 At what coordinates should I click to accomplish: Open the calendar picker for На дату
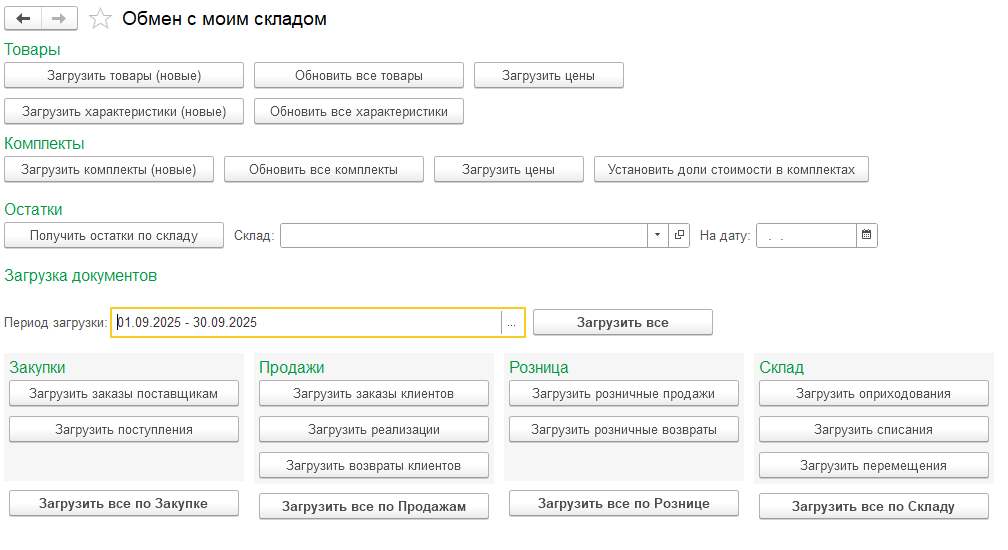point(867,235)
